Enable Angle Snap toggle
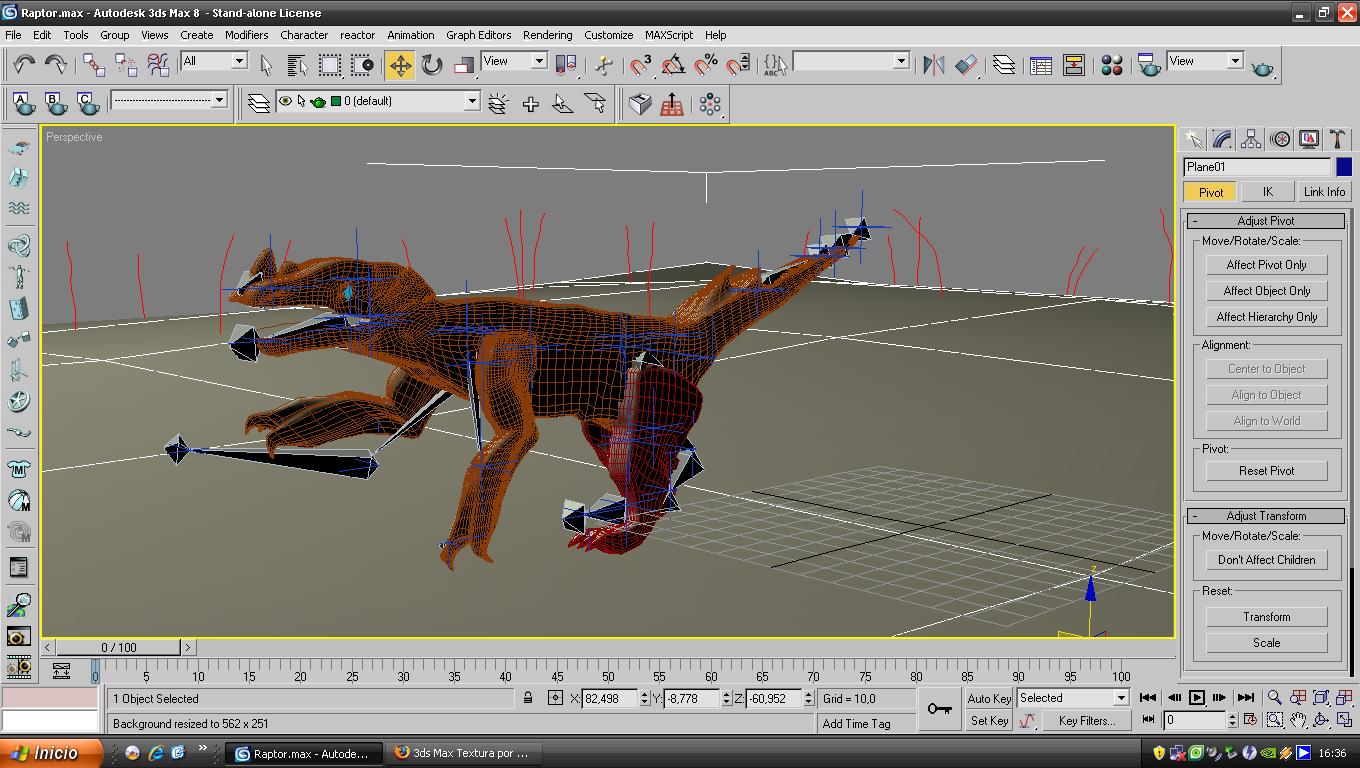 (x=674, y=66)
